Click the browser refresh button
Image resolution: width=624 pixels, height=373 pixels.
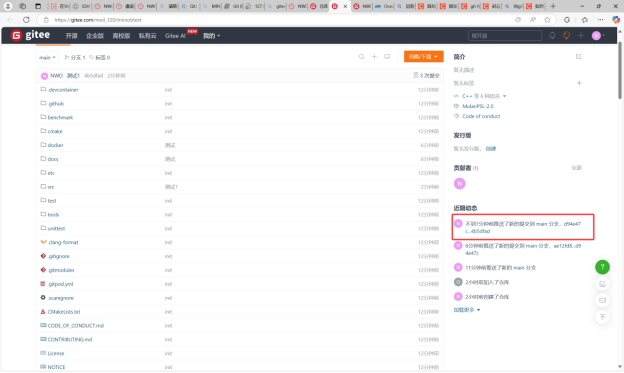(26, 20)
